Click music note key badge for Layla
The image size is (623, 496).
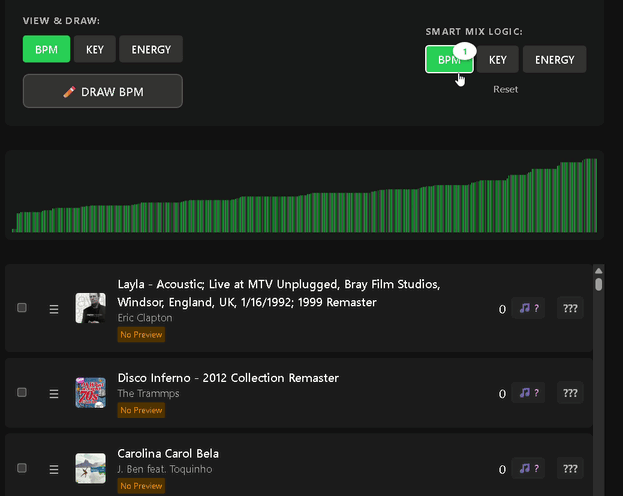click(529, 309)
